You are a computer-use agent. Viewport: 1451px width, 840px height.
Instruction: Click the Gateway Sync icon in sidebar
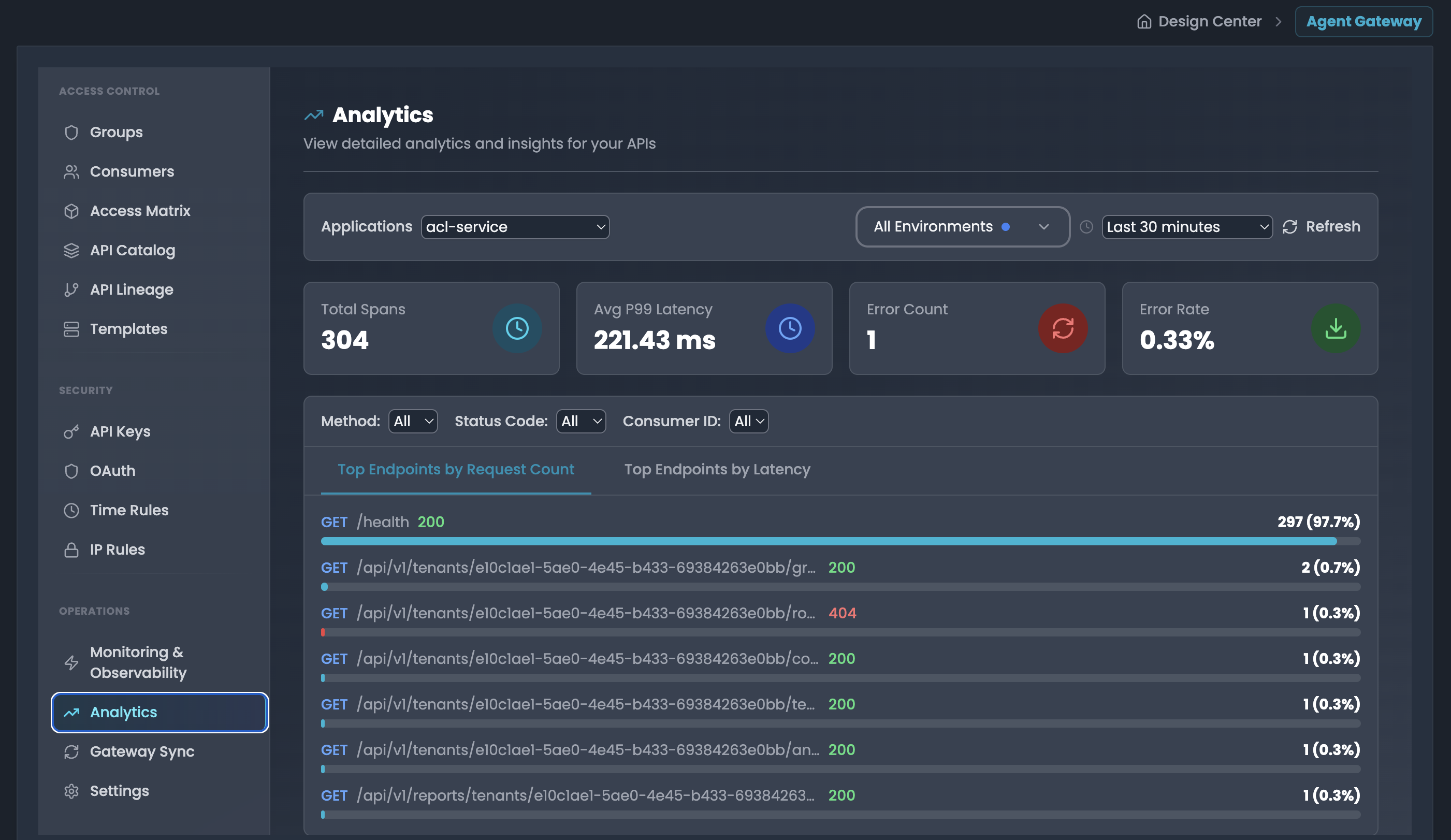click(x=71, y=752)
